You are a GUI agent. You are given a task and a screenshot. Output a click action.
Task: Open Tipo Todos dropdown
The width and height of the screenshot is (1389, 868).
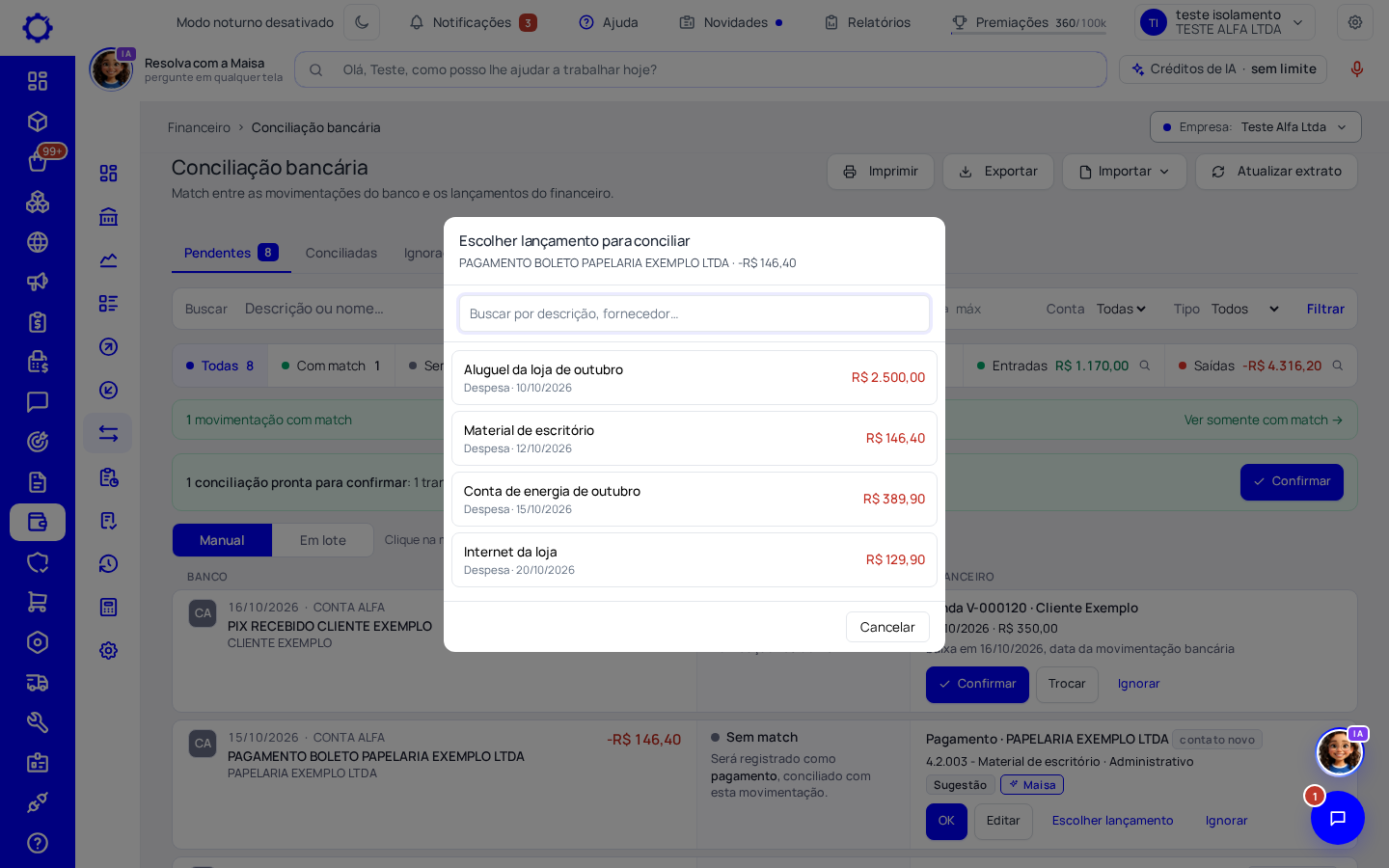pos(1244,309)
